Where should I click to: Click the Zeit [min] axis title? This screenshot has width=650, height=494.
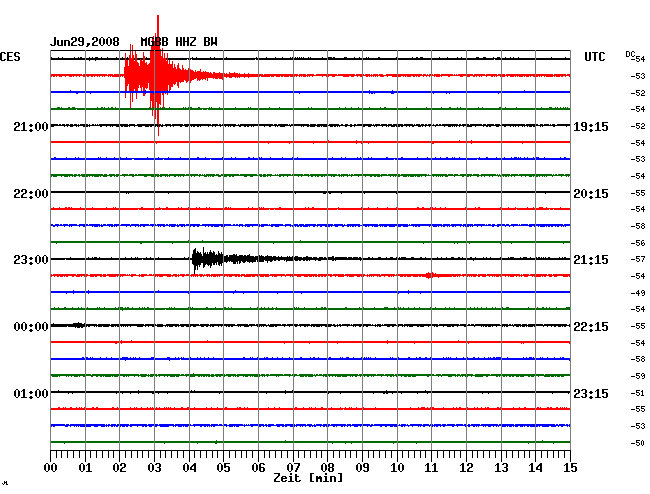(x=308, y=478)
